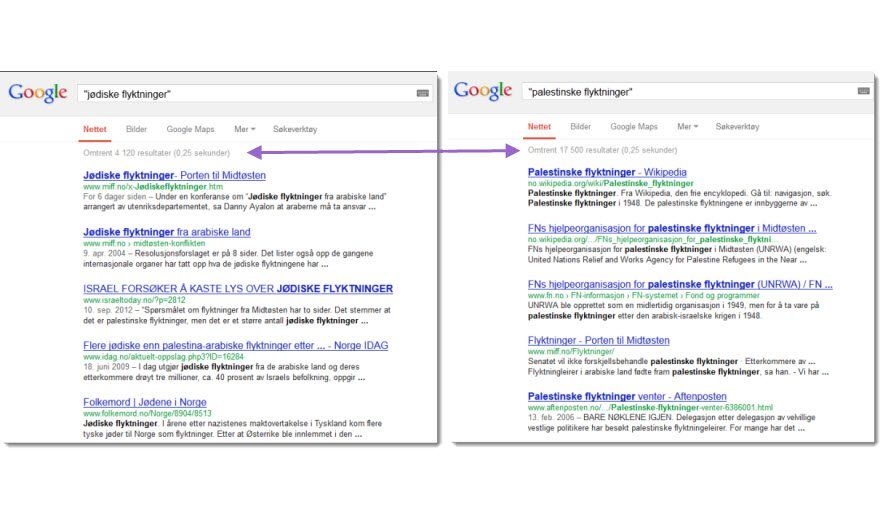Open ISRAEL FORSØKER Å KASTE LYS result

coord(238,289)
